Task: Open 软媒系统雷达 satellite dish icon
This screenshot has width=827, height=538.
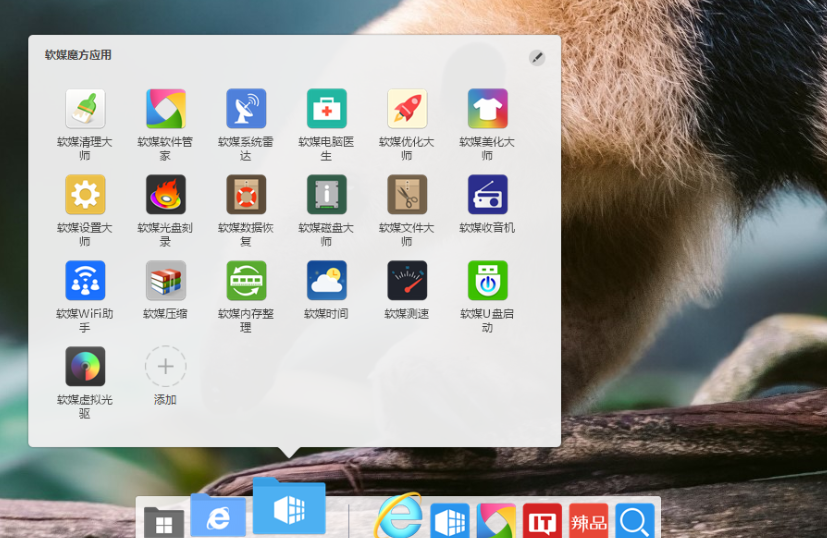Action: (x=246, y=109)
